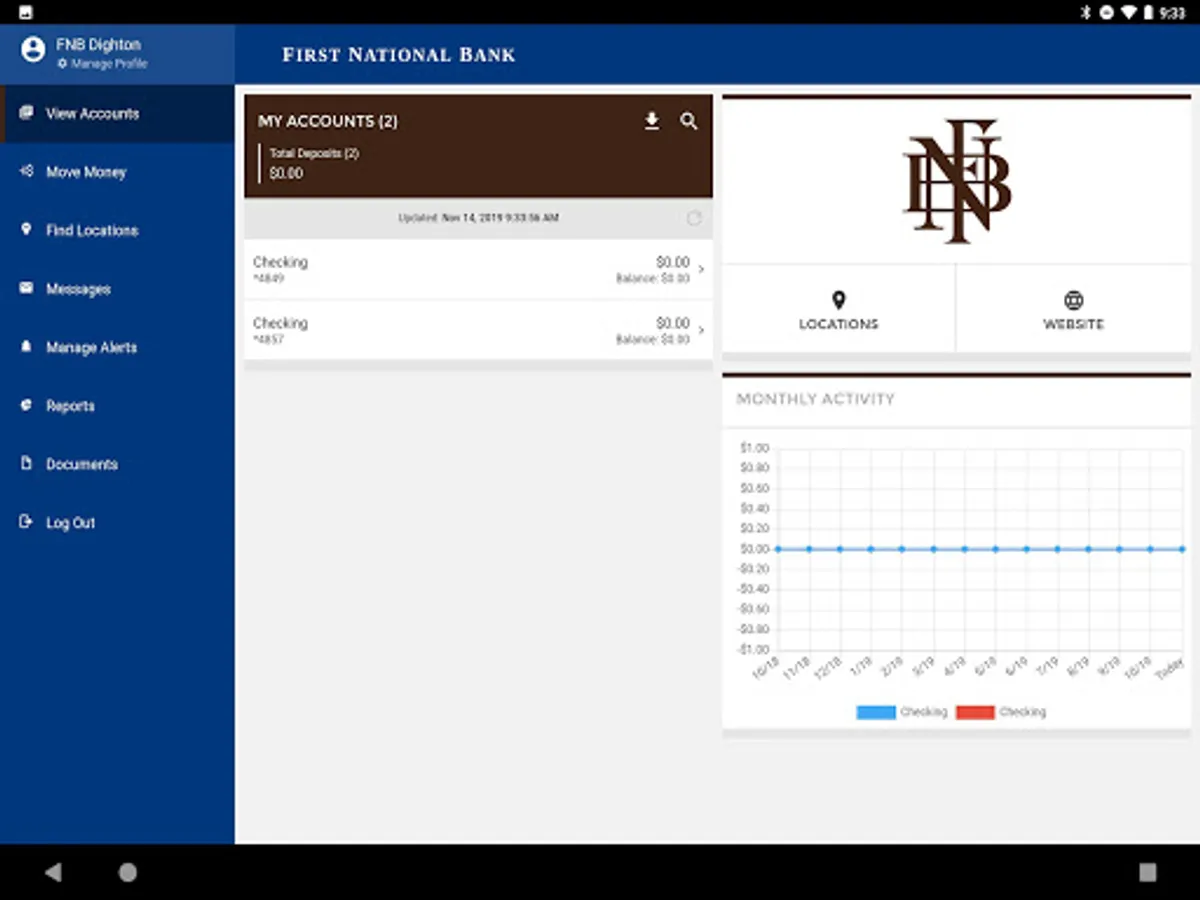1200x900 pixels.
Task: Open the FNB Dighton profile avatar icon
Action: tap(33, 49)
